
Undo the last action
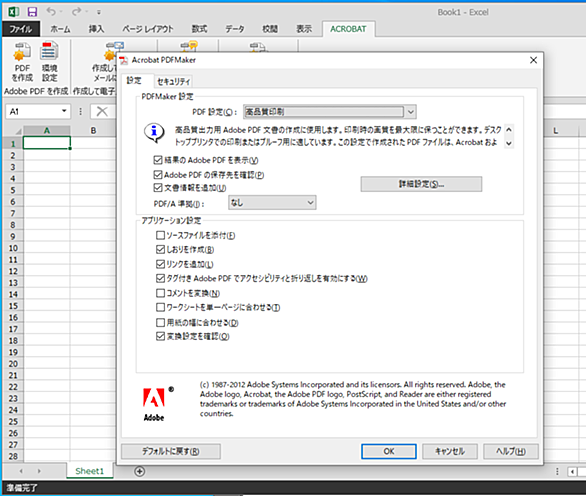pos(51,12)
